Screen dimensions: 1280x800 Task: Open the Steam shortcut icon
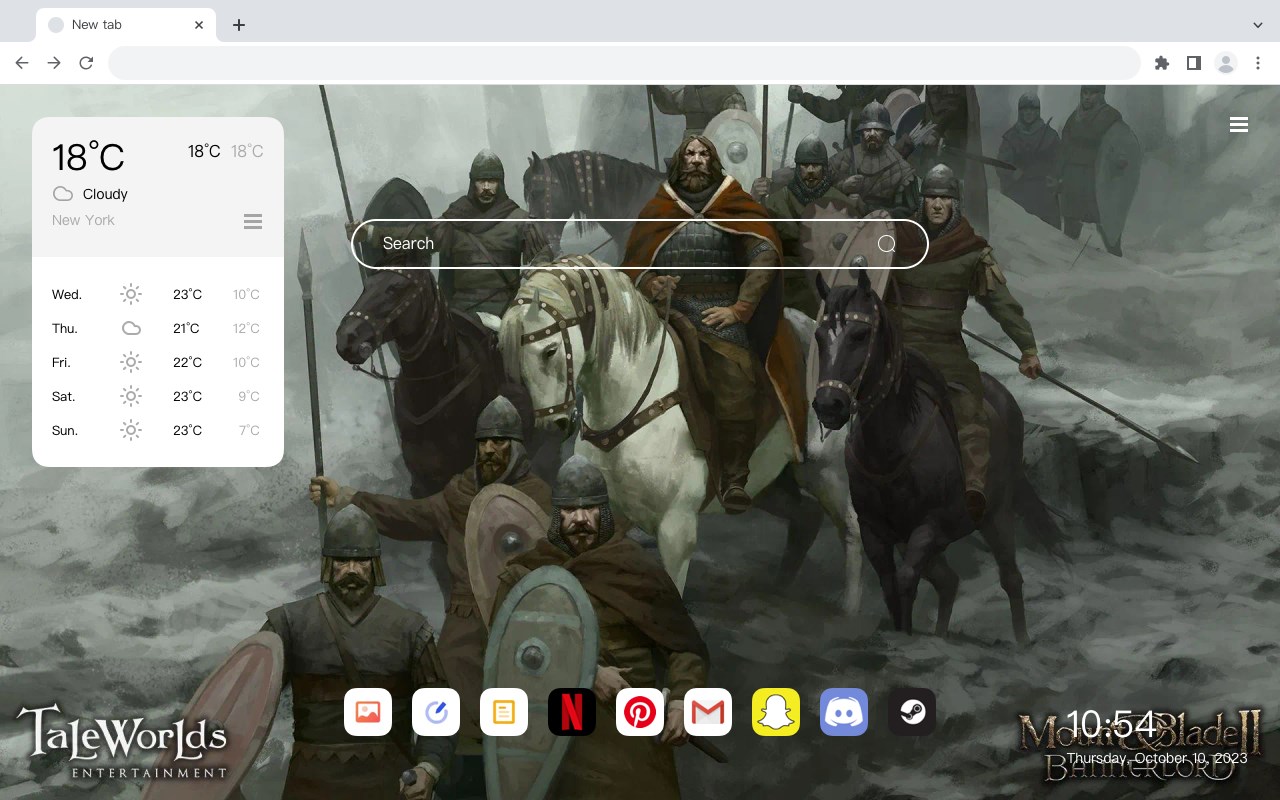point(912,712)
